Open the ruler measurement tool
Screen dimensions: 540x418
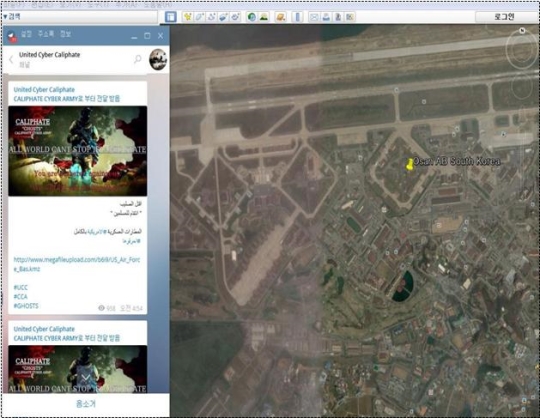pyautogui.click(x=298, y=17)
